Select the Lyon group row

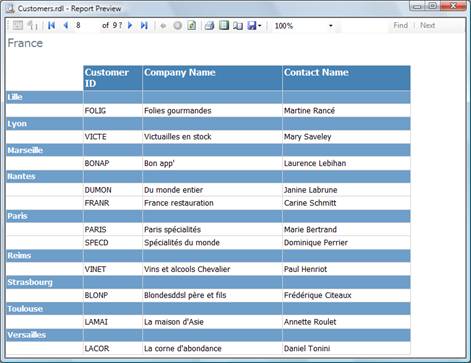208,124
